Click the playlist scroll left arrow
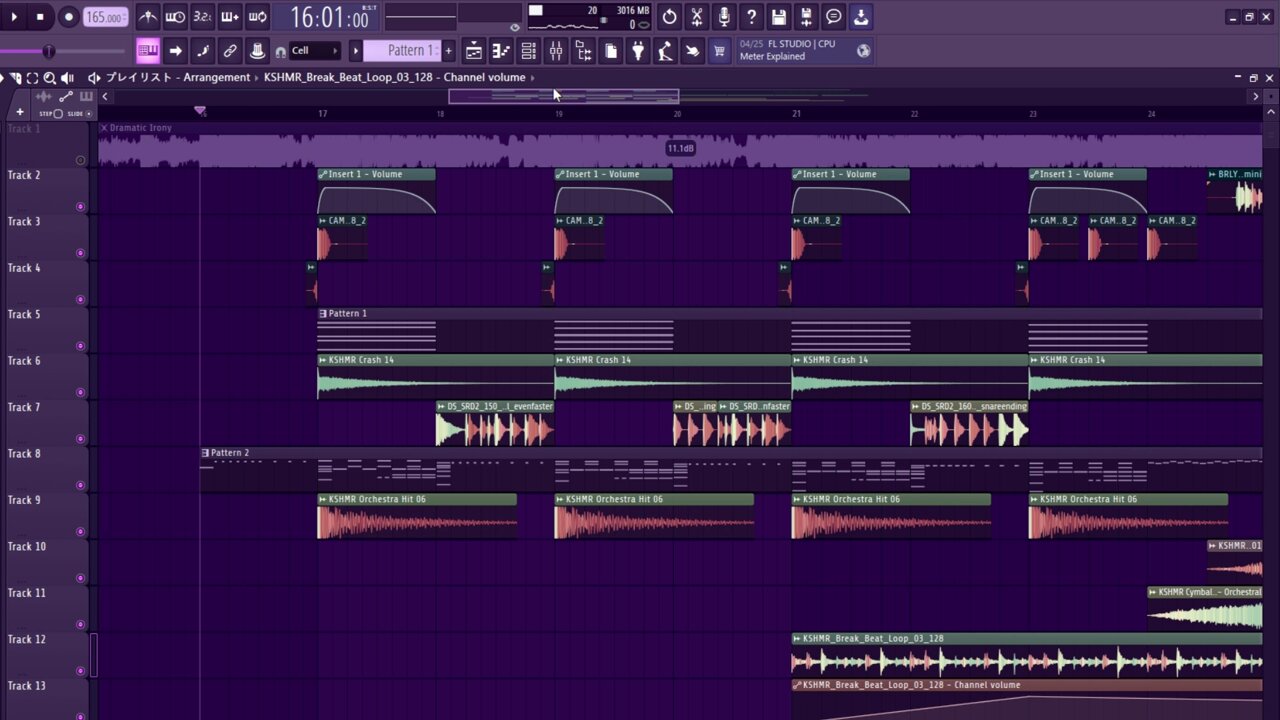The height and width of the screenshot is (720, 1280). (105, 96)
